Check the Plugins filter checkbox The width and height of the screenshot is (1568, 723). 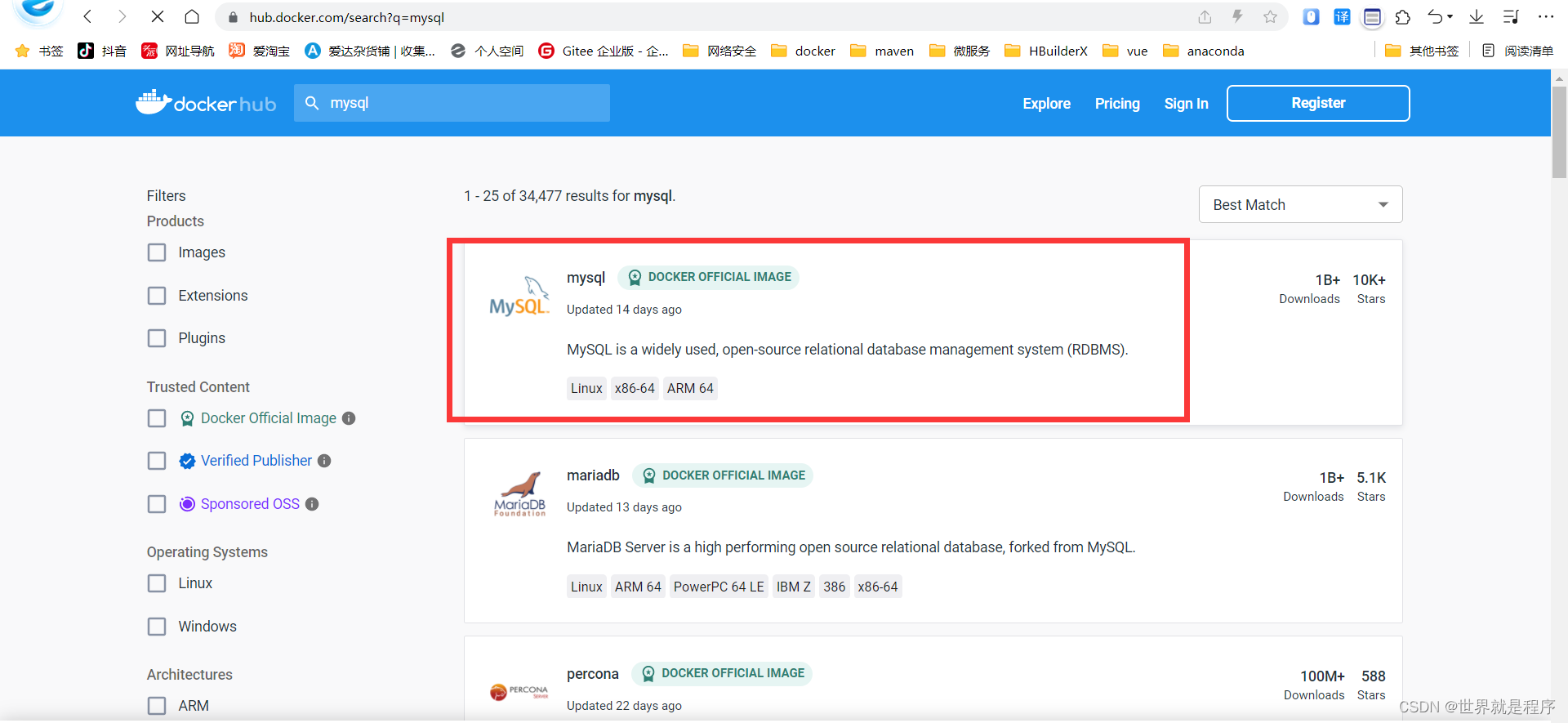(x=157, y=338)
